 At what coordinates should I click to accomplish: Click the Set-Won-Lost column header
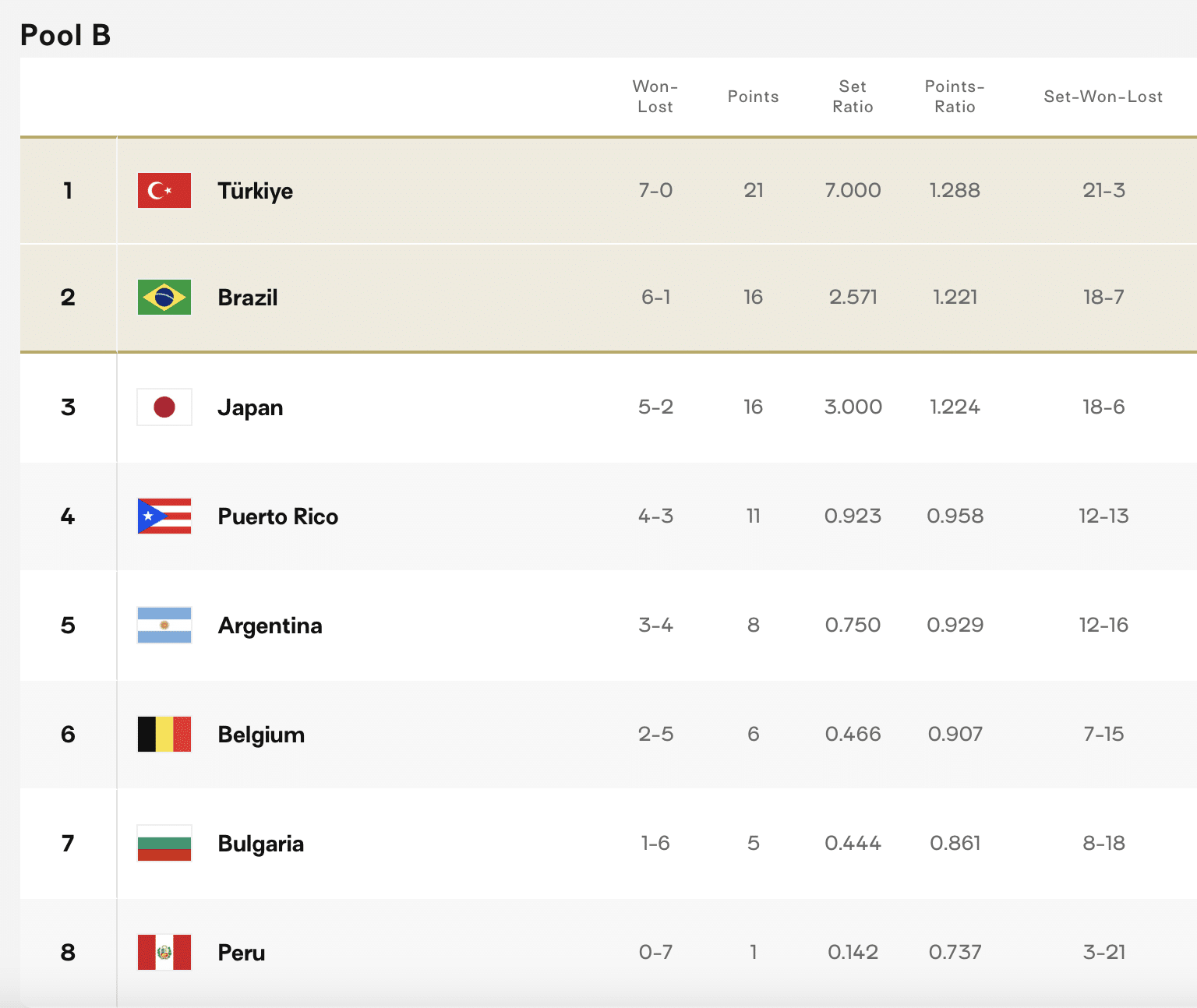[x=1103, y=97]
